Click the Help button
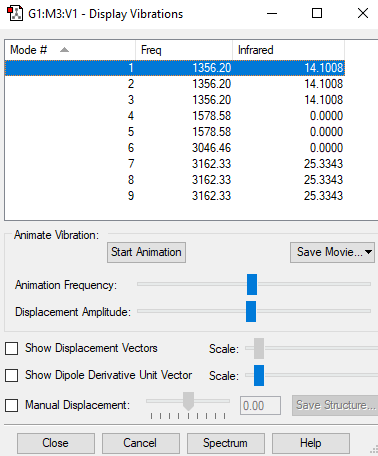 pos(311,443)
